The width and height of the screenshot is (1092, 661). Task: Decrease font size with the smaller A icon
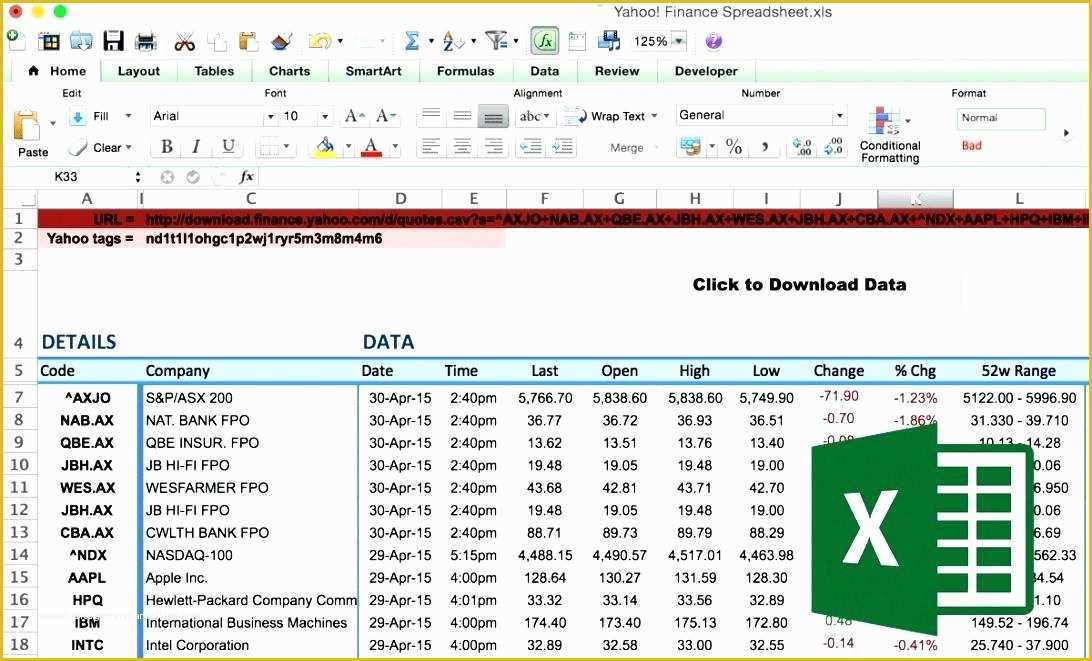[x=385, y=116]
